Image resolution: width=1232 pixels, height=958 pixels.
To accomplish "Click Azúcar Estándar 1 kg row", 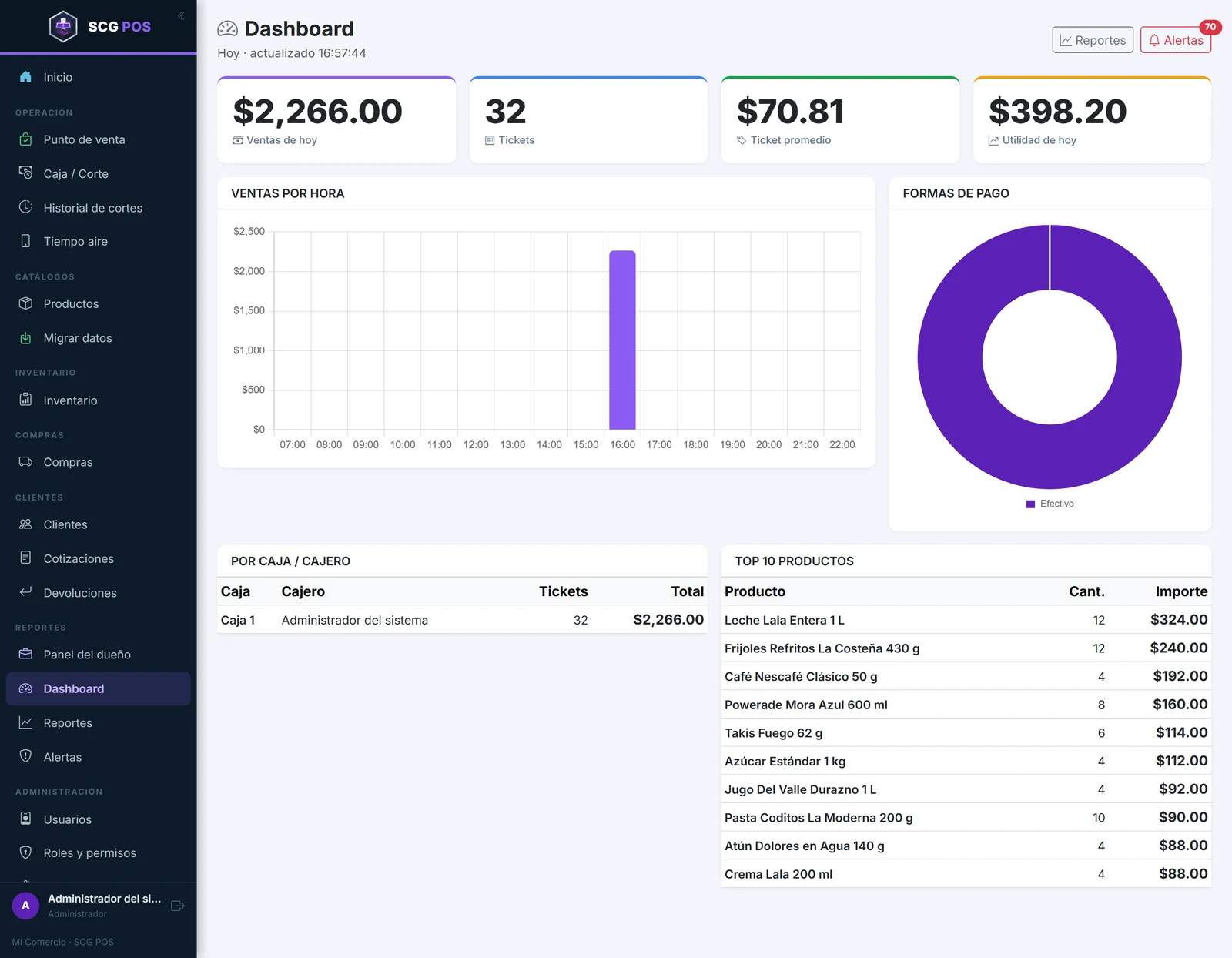I will tap(966, 761).
